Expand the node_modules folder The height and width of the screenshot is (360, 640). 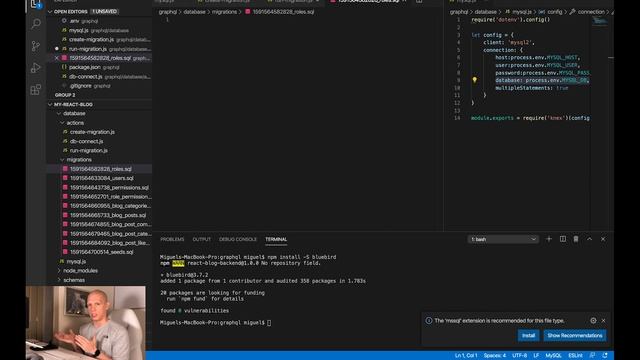(80, 271)
